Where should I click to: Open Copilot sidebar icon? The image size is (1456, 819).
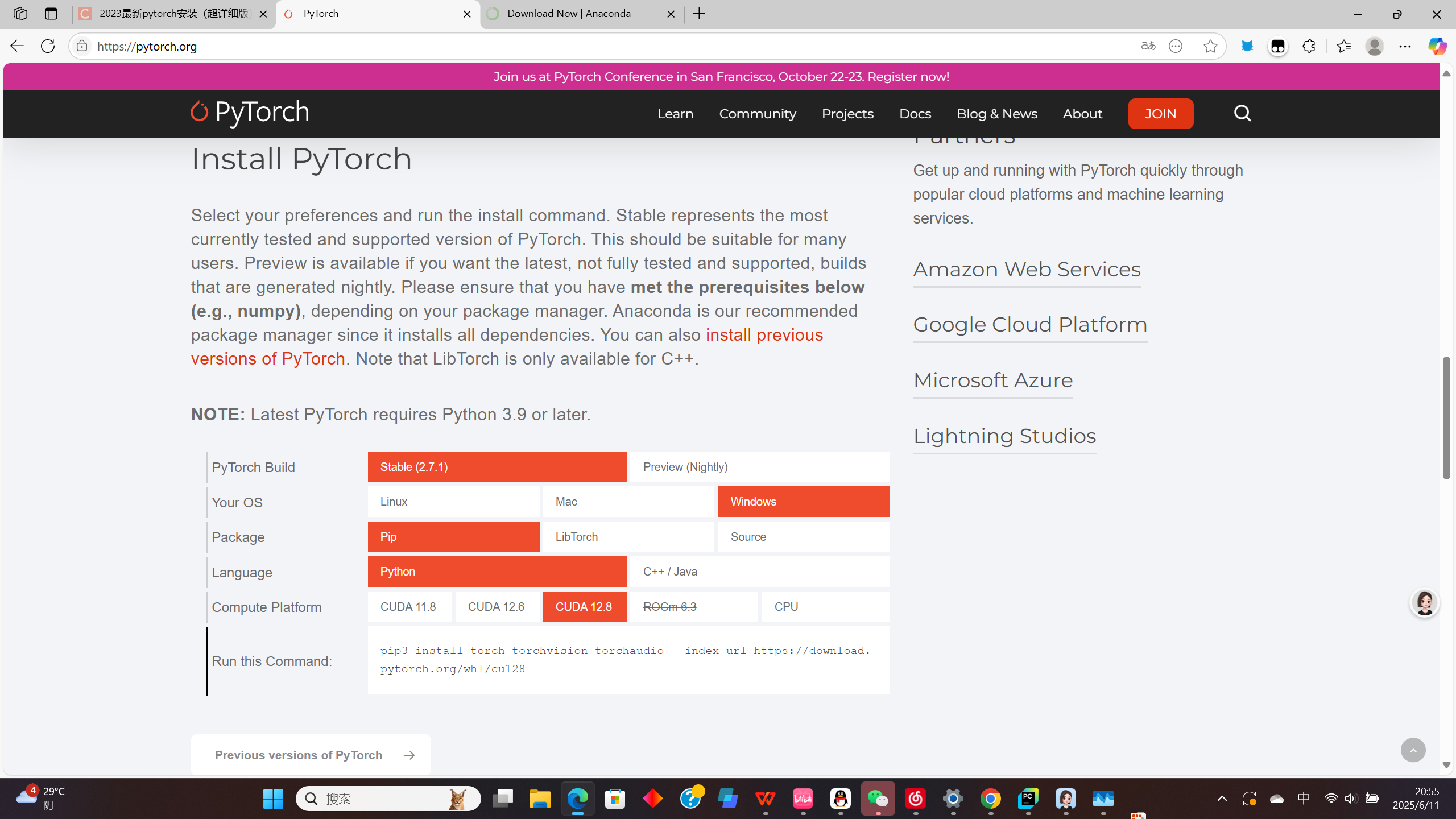pos(1437,46)
